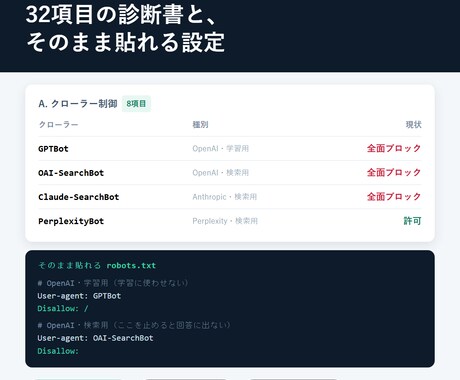Click "Perplexity・検索用" type cell
Screen dimensions: 460x380
click(x=225, y=221)
